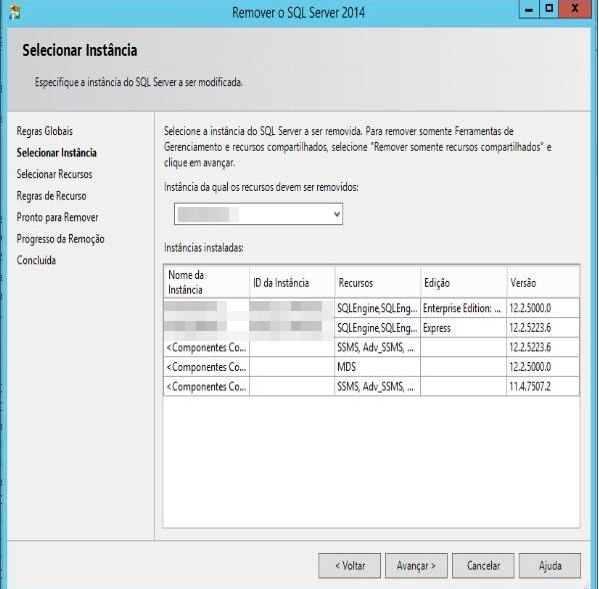
Task: Select the Selecionar Recursos step
Action: 54,174
